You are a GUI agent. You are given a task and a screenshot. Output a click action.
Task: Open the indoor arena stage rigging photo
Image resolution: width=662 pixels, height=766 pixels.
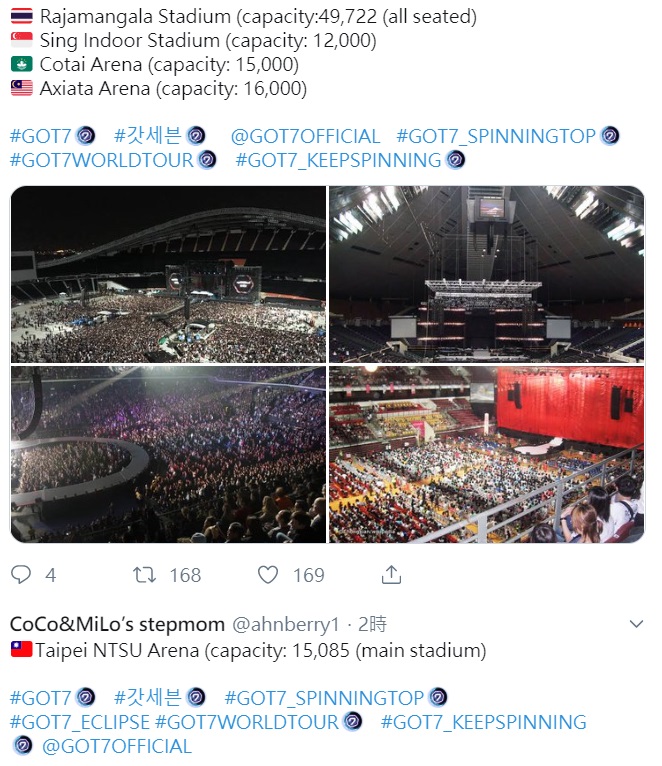(487, 274)
